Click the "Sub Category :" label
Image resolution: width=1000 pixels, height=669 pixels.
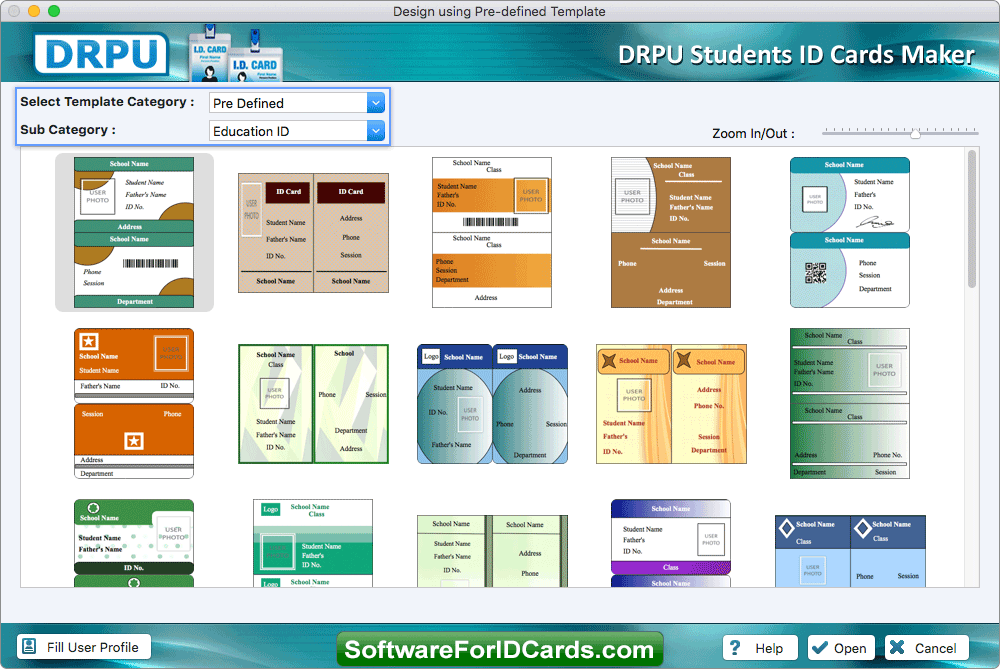(68, 130)
